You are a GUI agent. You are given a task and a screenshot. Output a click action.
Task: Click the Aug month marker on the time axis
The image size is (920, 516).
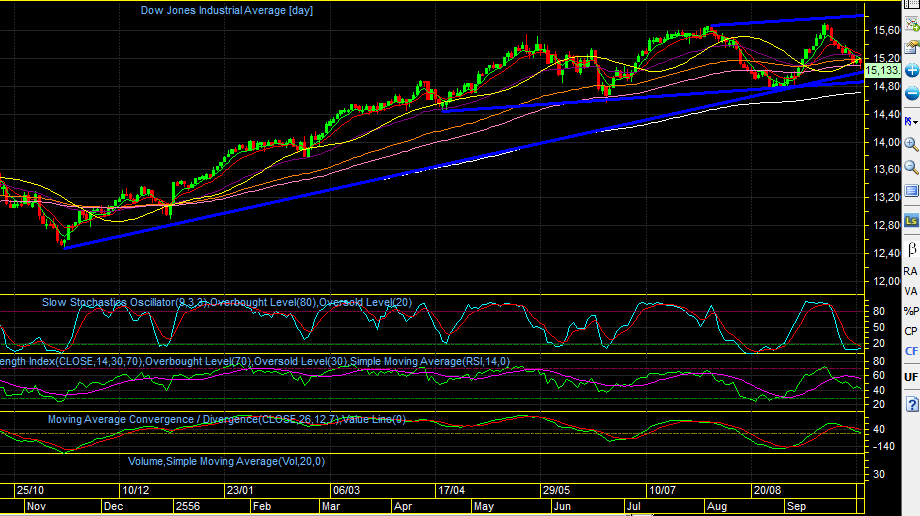(717, 506)
